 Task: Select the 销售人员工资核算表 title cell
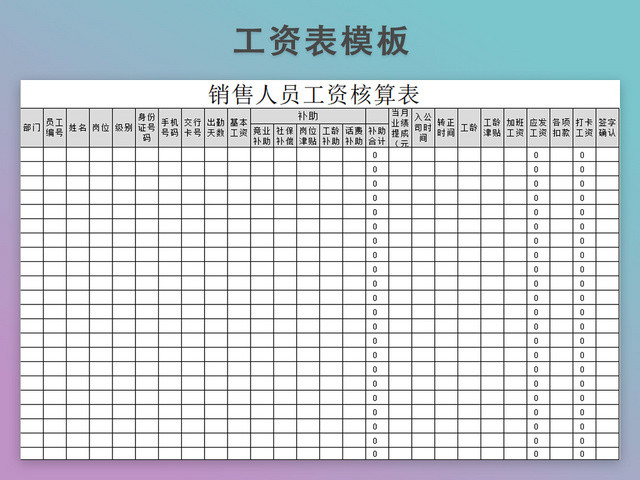(x=320, y=94)
